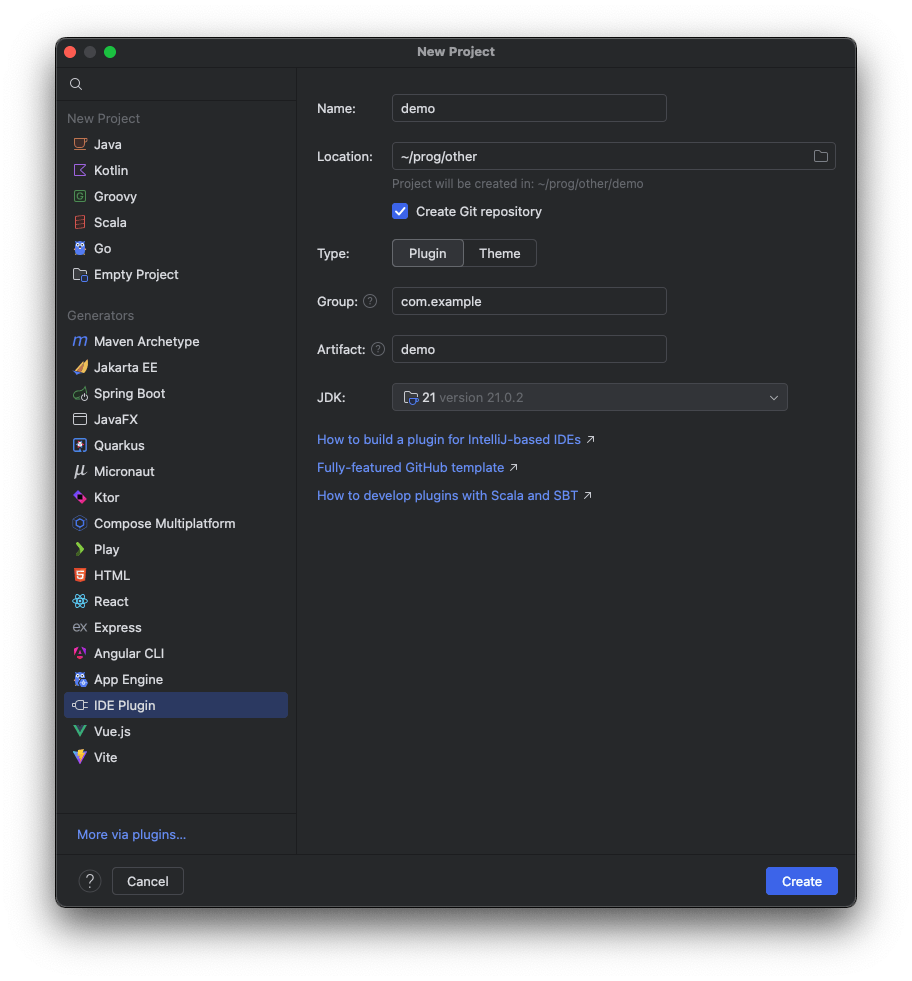
Task: Cancel the New Project dialog
Action: click(148, 881)
